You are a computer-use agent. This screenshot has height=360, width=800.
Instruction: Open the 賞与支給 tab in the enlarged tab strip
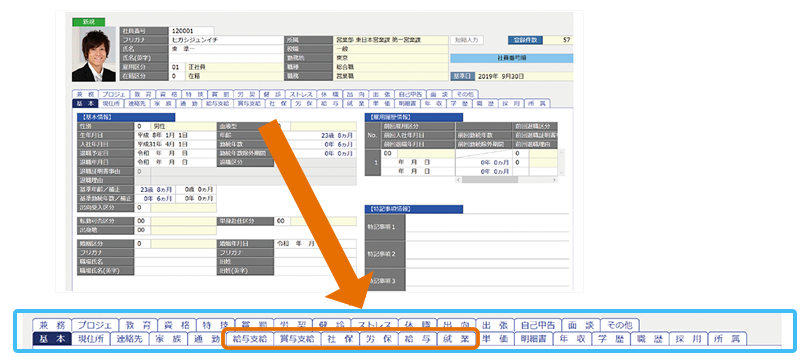pos(297,339)
